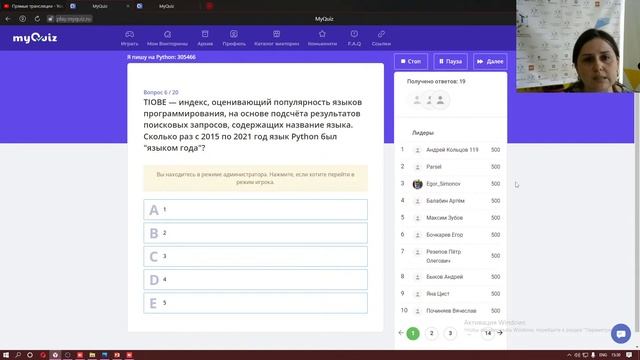Click Egor_Simonov's avatar in leaders list
The image size is (640, 360).
(x=417, y=184)
